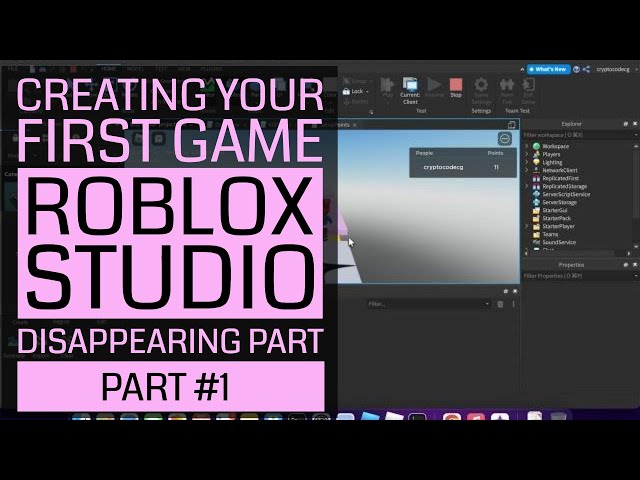
Task: Close the Output panel
Action: [x=515, y=291]
